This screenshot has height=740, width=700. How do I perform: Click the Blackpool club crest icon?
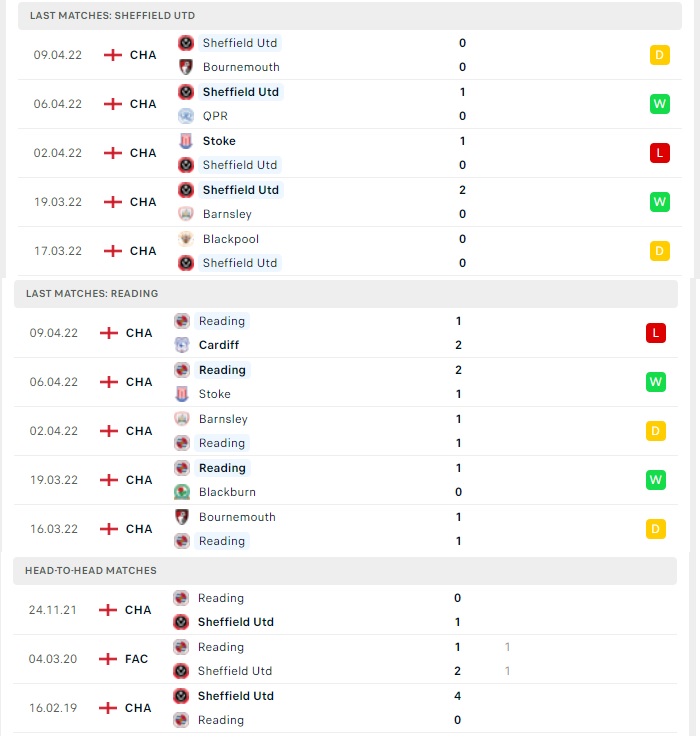click(x=186, y=239)
